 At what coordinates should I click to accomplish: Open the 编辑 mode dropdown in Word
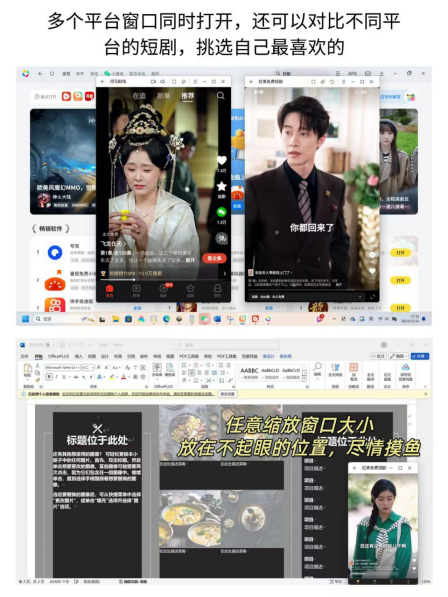coord(398,356)
